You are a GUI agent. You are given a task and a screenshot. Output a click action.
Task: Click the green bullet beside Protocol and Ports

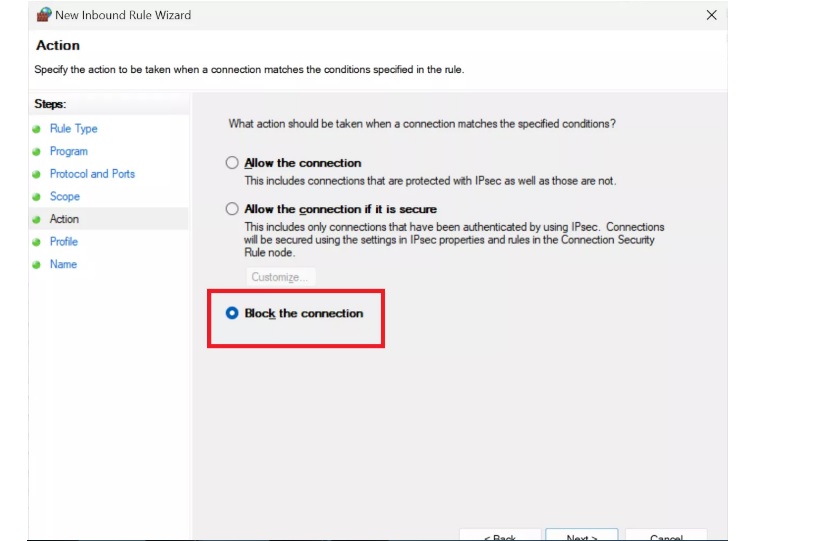click(36, 174)
